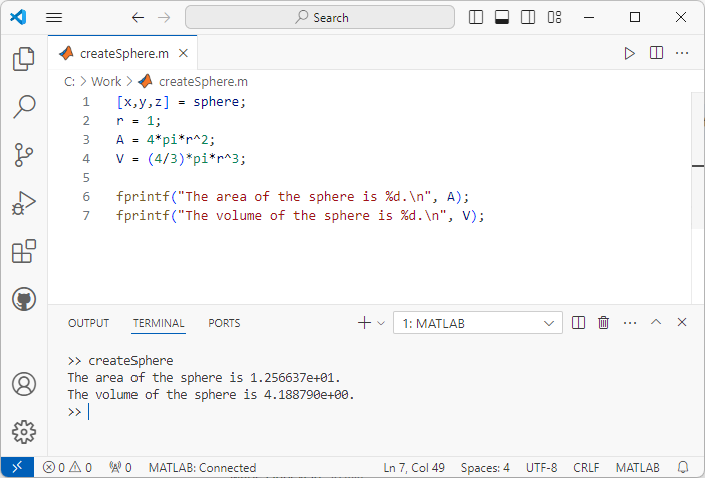Open the 1: MATLAB terminal selector dropdown
Screen dimensions: 705x478
click(x=478, y=323)
